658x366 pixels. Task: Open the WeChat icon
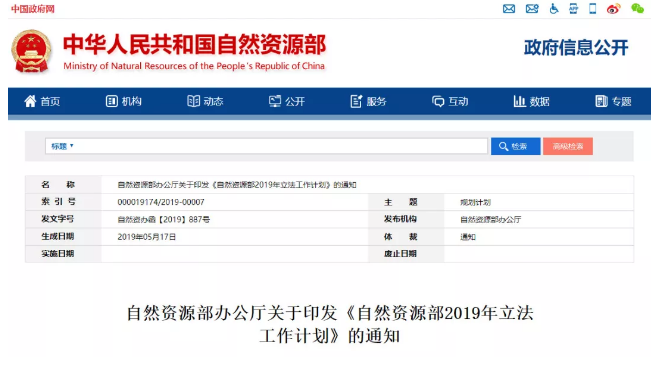pyautogui.click(x=637, y=8)
